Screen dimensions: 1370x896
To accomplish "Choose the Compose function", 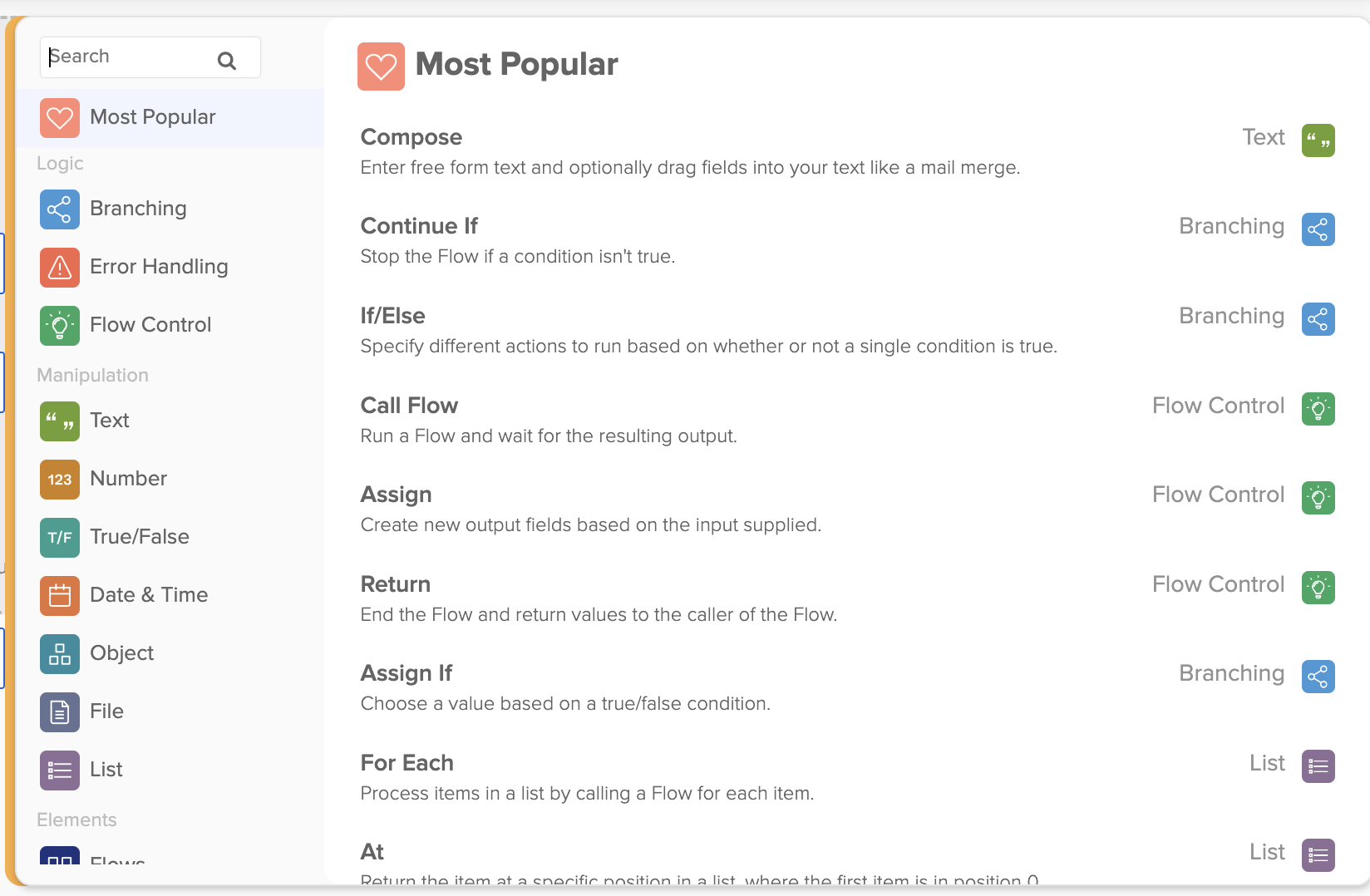I will (x=411, y=137).
